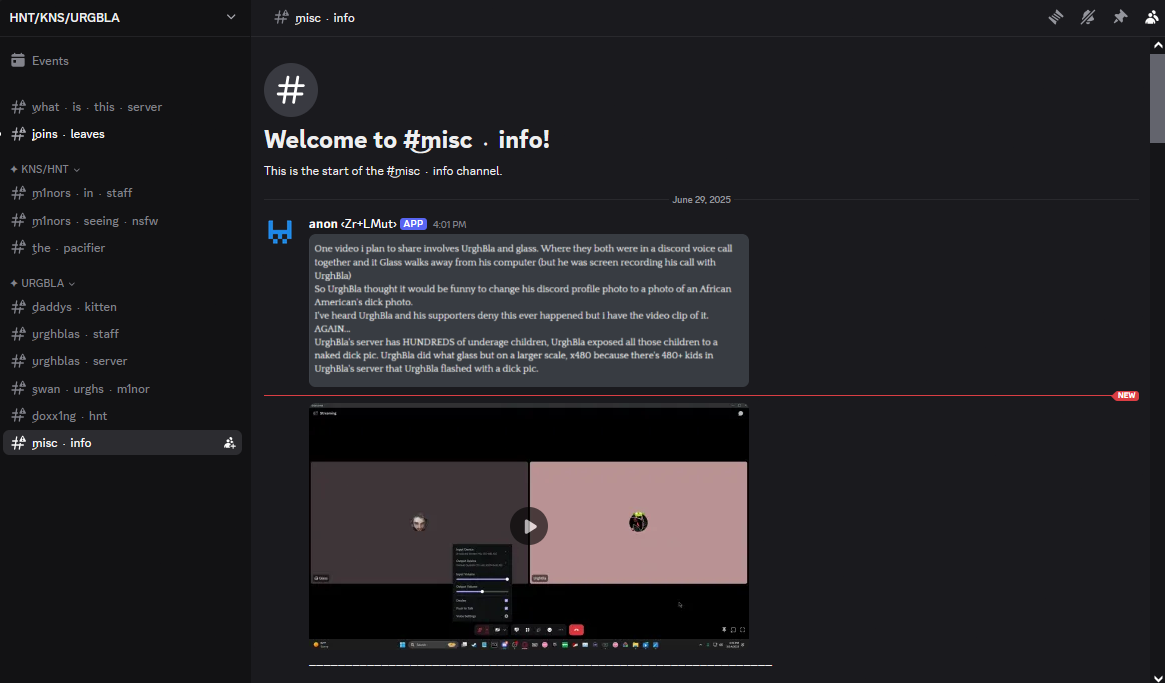This screenshot has height=683, width=1165.
Task: Click the misc · info title in header
Action: 325,18
